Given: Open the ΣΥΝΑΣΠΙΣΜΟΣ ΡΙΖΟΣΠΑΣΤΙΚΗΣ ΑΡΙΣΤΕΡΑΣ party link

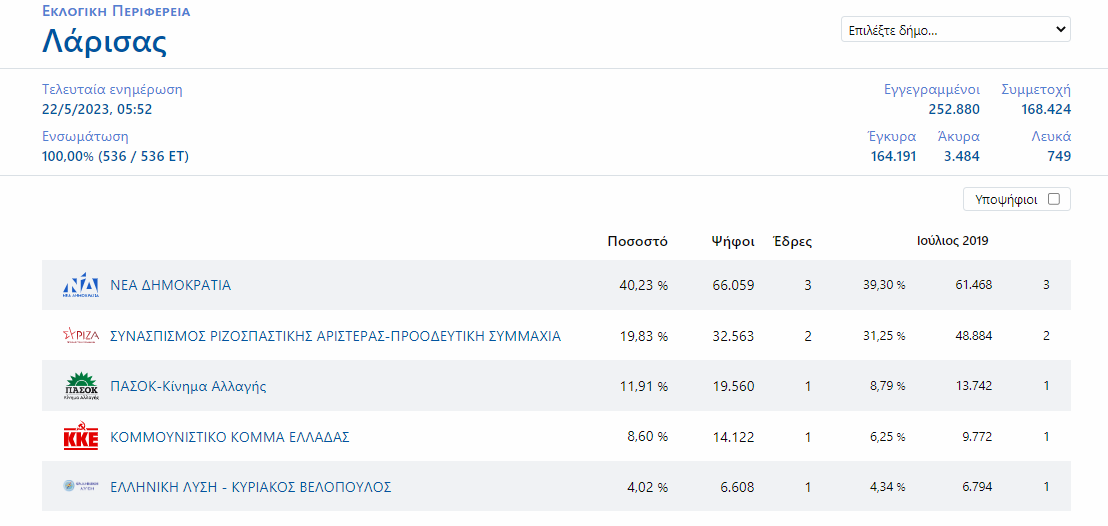Looking at the screenshot, I should 335,336.
